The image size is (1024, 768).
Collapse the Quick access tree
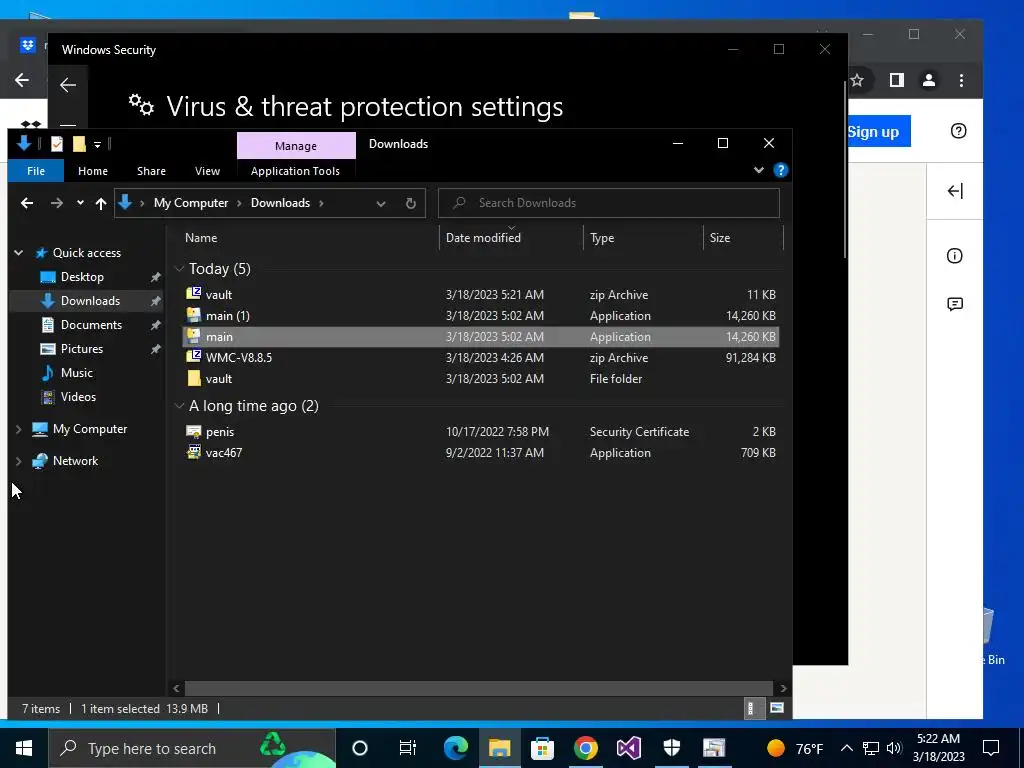[x=19, y=253]
